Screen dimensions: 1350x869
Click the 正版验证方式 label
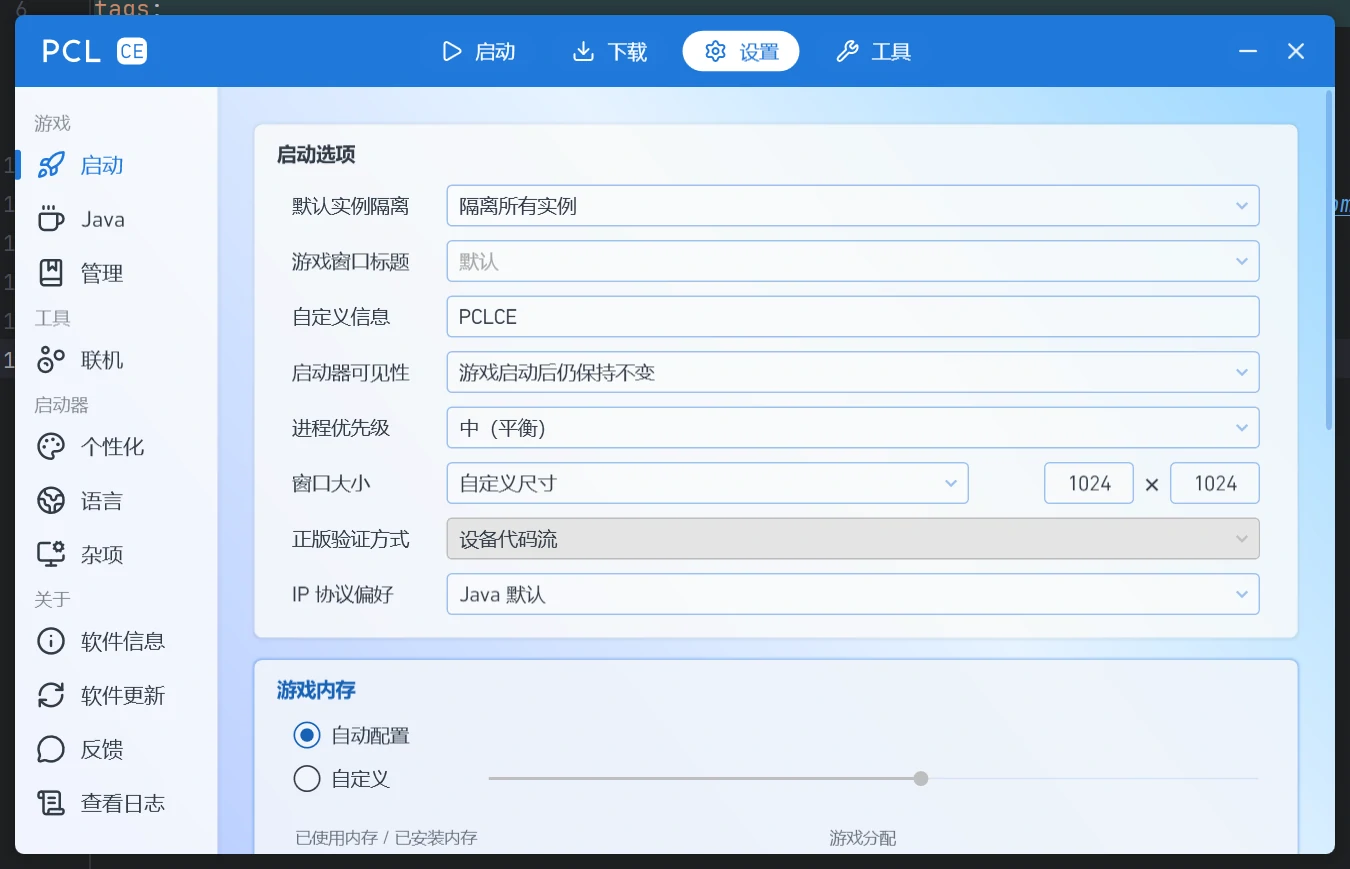point(351,539)
